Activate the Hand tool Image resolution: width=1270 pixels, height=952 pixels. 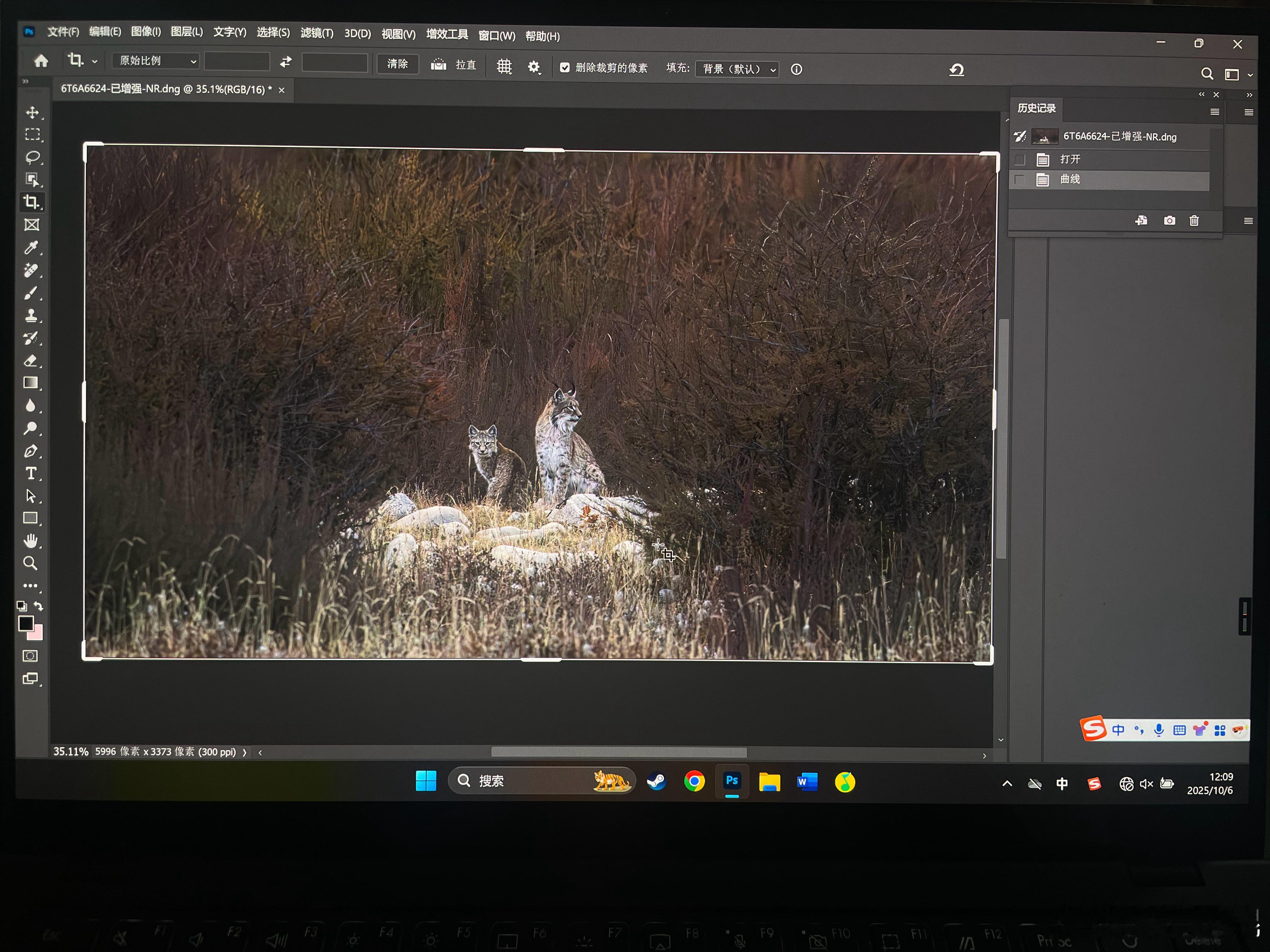pos(31,541)
